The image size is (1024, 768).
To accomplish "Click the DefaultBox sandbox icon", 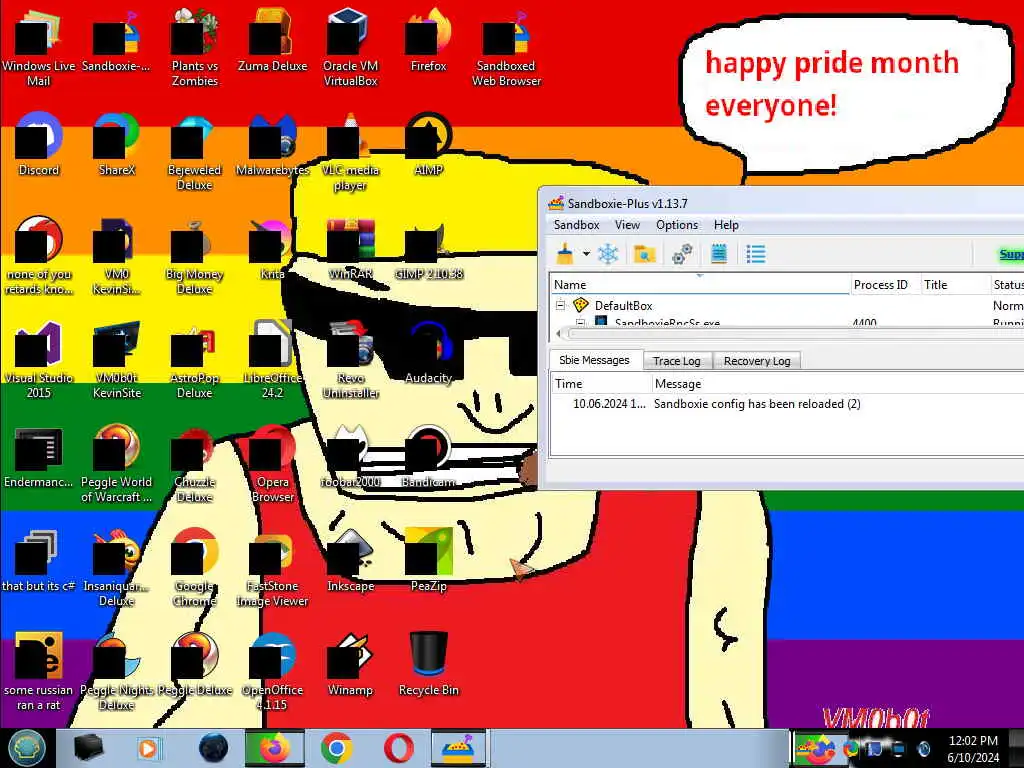I will tap(581, 305).
